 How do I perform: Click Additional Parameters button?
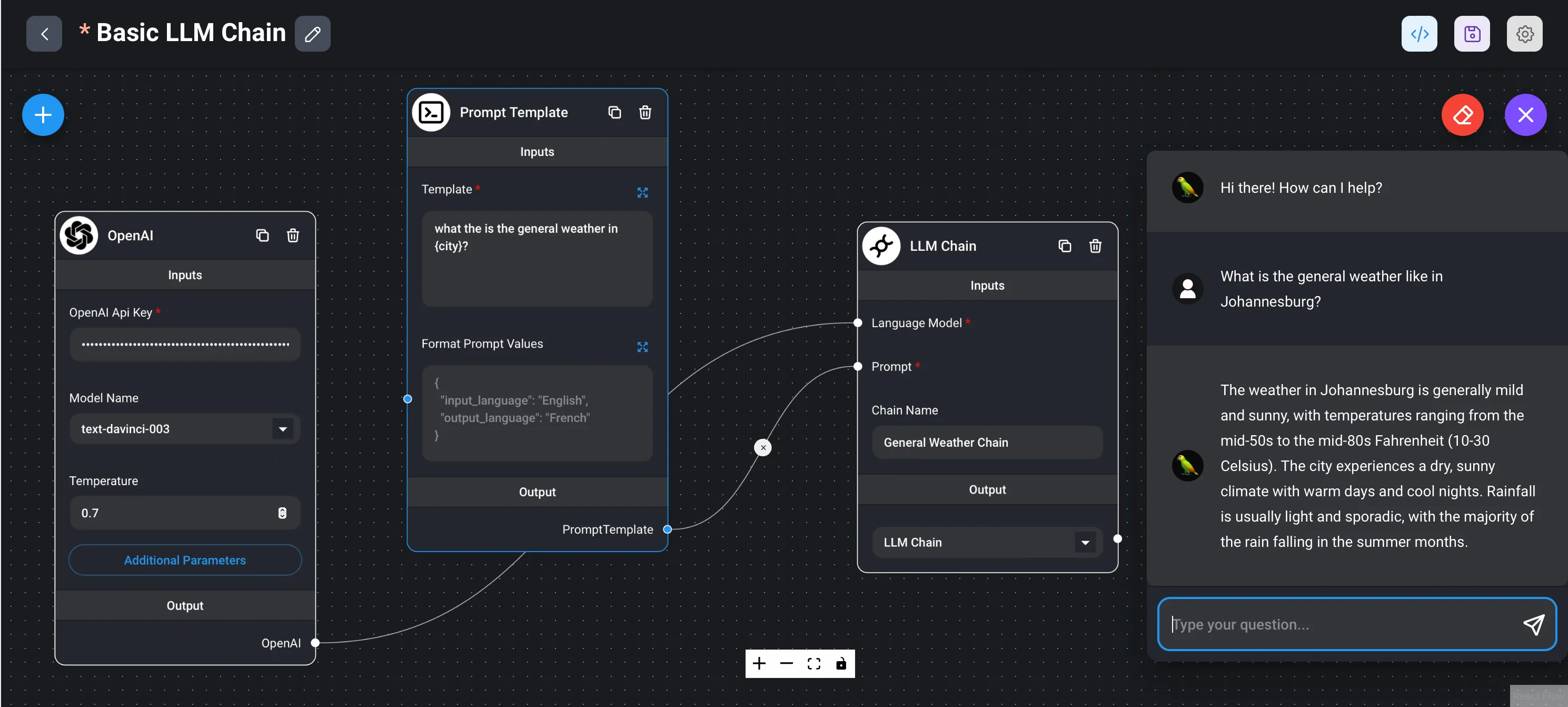point(185,559)
